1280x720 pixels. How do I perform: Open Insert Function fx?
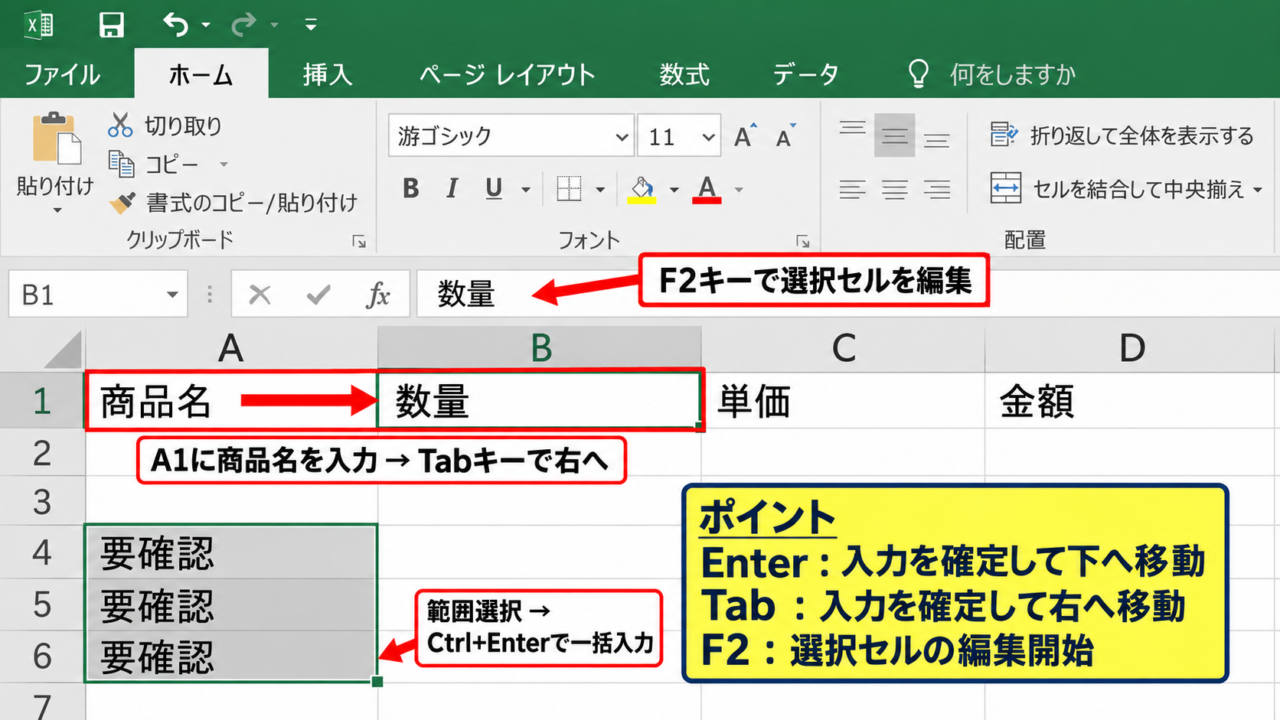click(x=378, y=295)
